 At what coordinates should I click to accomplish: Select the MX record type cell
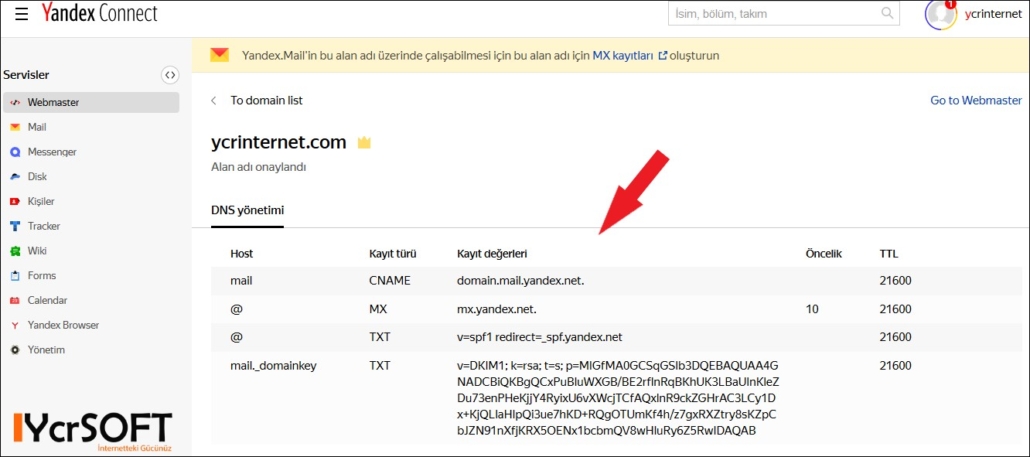pyautogui.click(x=378, y=309)
